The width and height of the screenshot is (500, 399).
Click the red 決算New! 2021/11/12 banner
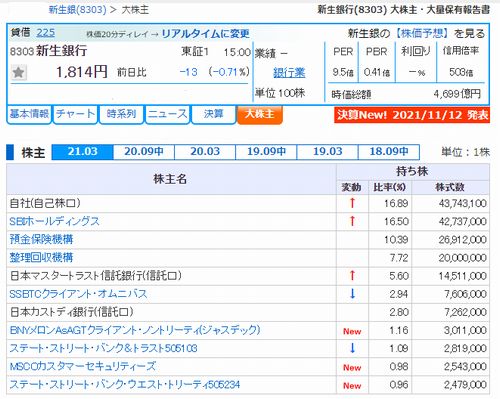(412, 115)
